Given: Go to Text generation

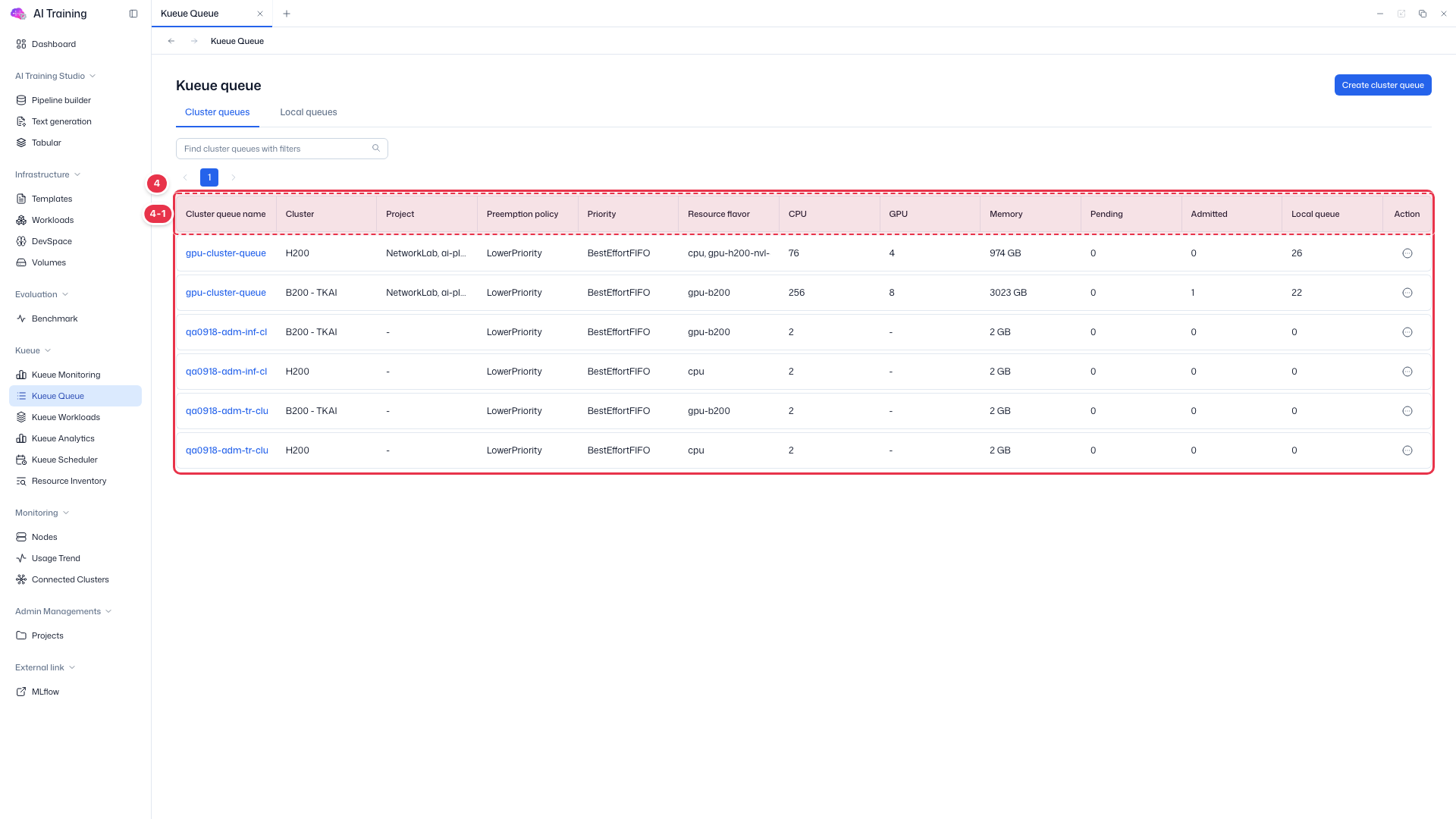Looking at the screenshot, I should click(75, 121).
